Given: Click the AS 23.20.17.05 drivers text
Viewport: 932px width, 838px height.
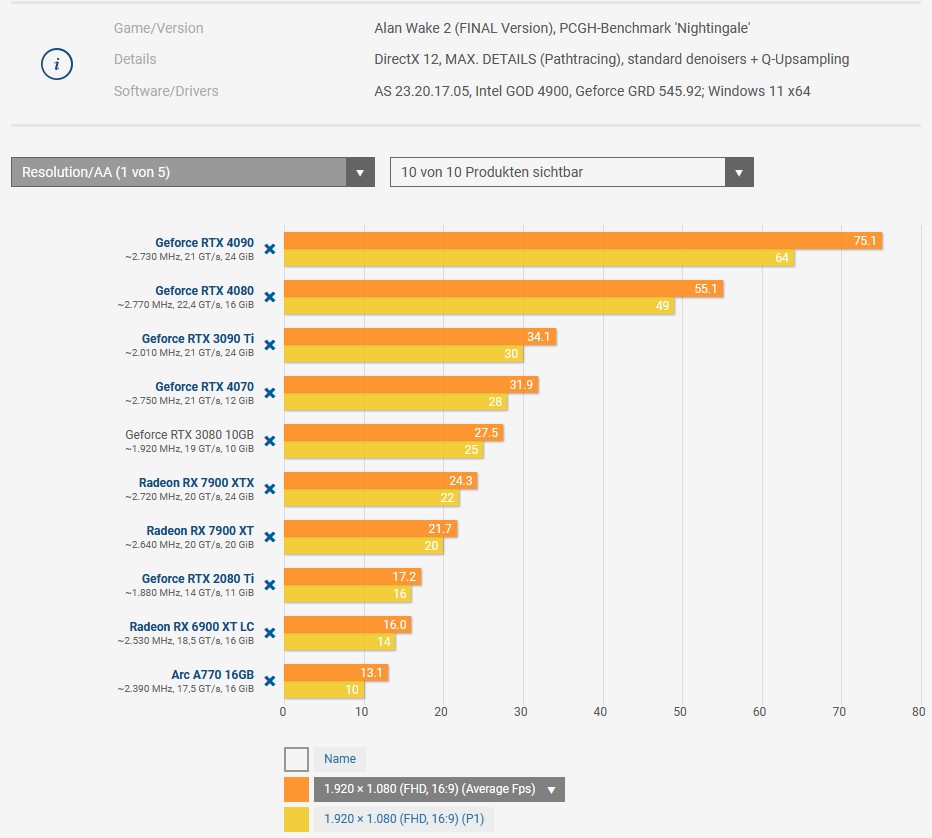Looking at the screenshot, I should [592, 91].
